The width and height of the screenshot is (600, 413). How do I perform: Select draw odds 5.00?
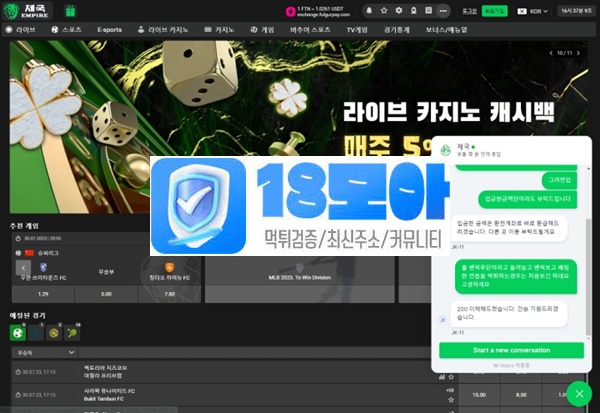pyautogui.click(x=106, y=294)
